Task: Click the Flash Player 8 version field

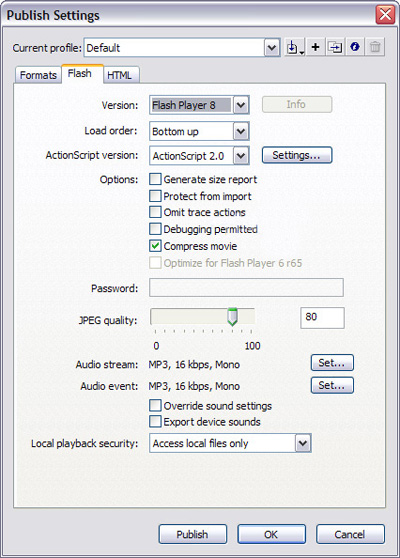Action: tap(191, 105)
